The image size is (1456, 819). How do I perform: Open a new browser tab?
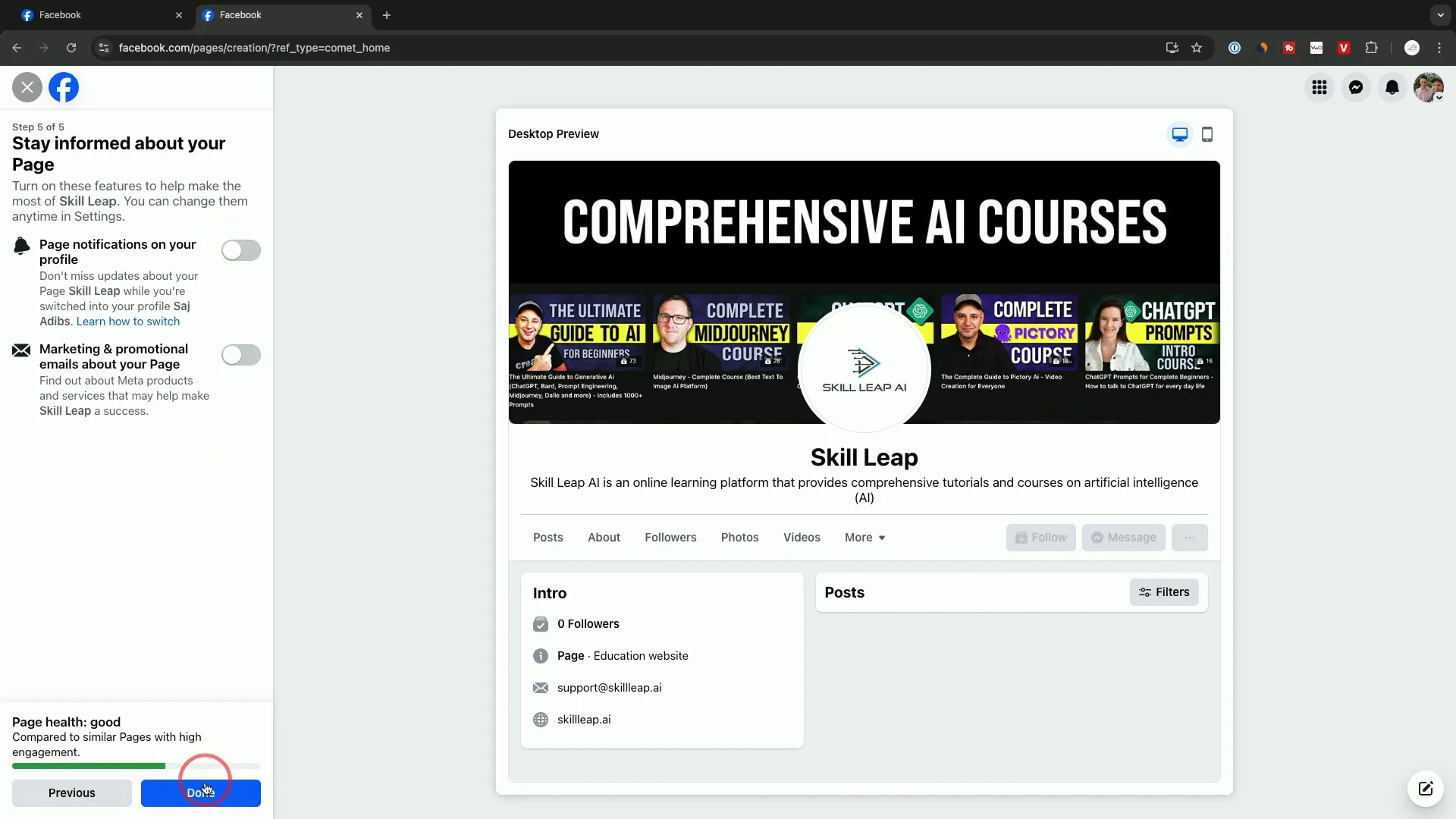[387, 15]
